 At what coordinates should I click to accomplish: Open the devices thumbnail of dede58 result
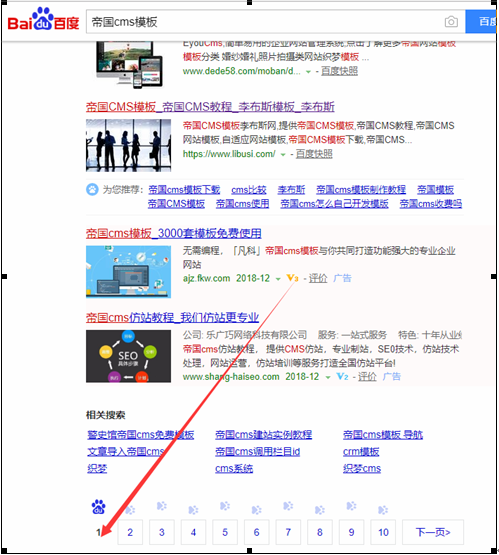pos(129,64)
